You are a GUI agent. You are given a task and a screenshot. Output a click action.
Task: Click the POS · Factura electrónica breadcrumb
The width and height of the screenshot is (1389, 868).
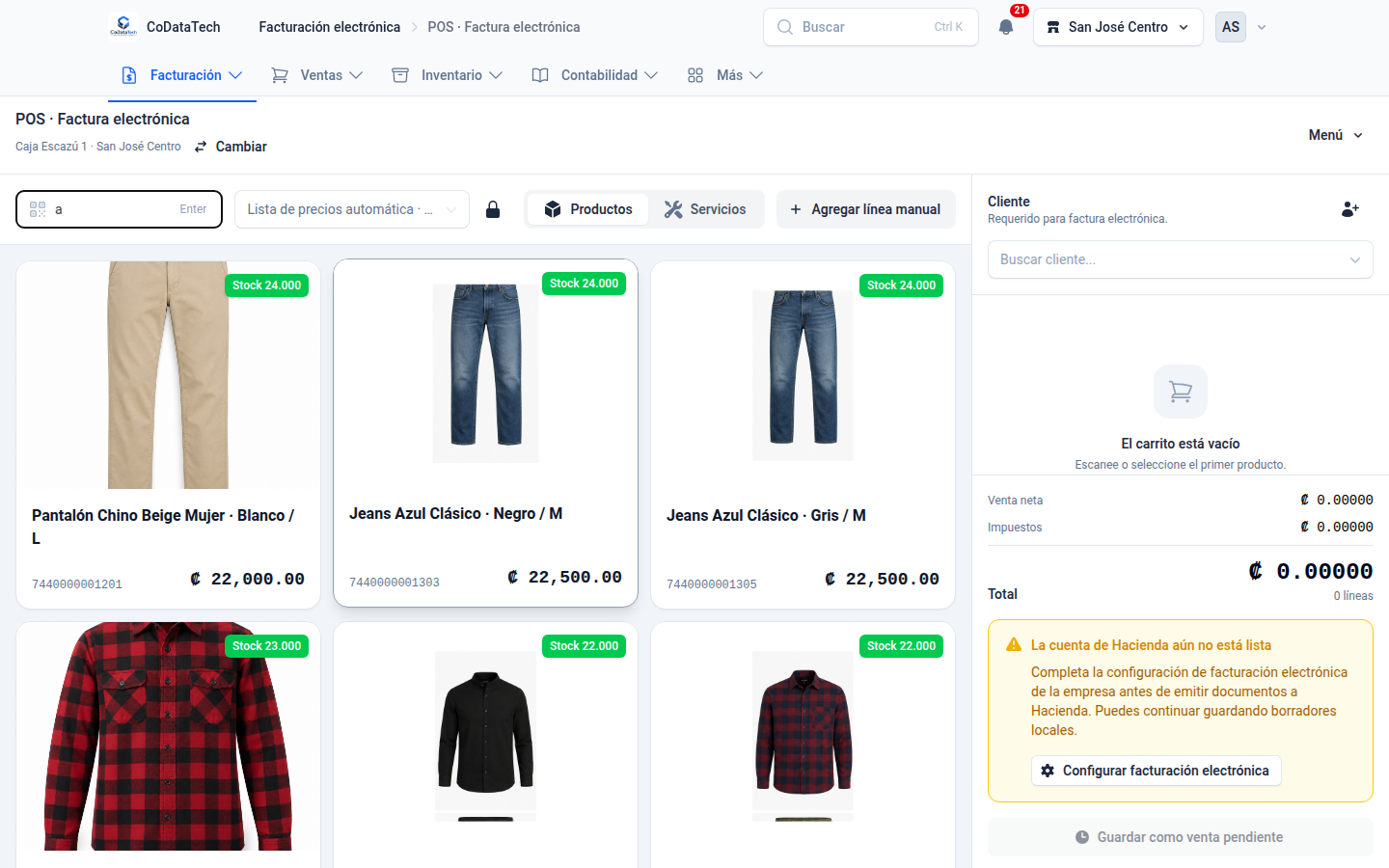pos(504,27)
